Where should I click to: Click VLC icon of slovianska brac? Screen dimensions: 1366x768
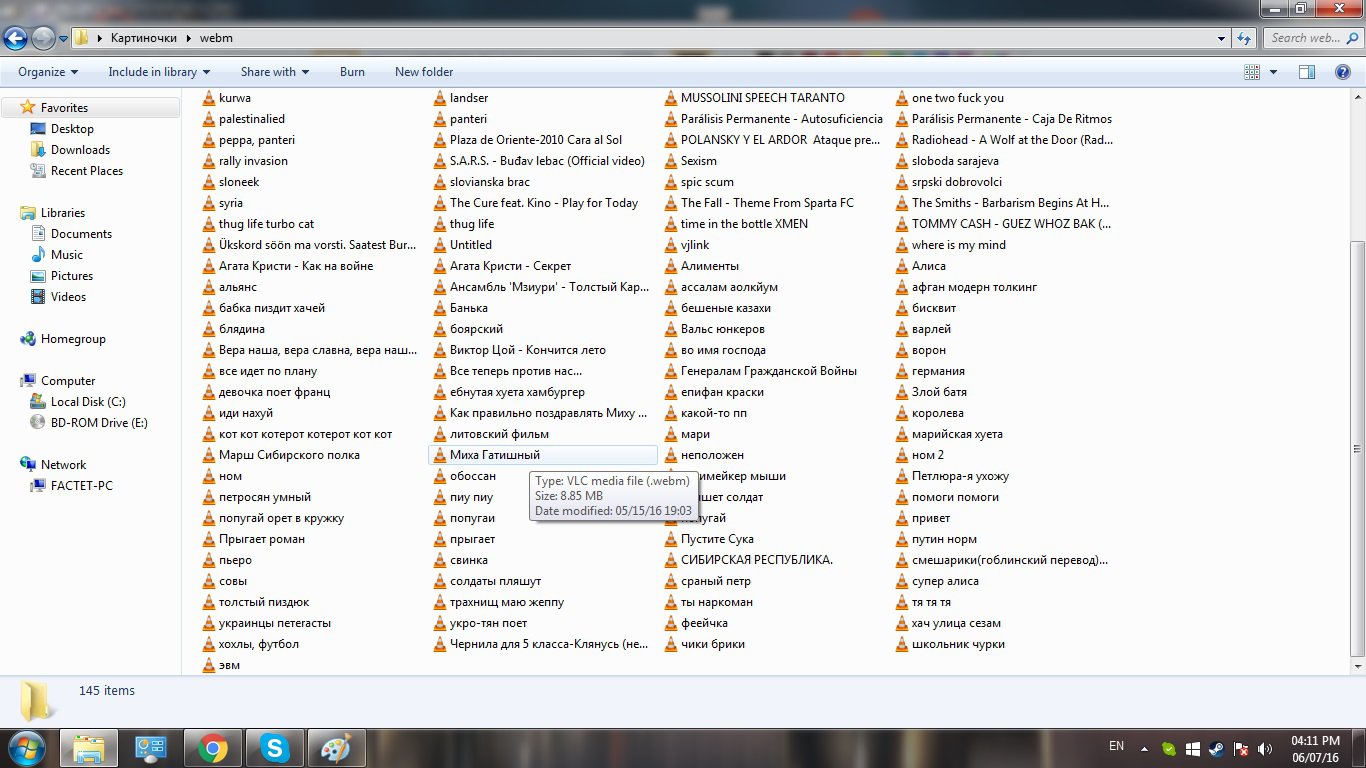[439, 182]
